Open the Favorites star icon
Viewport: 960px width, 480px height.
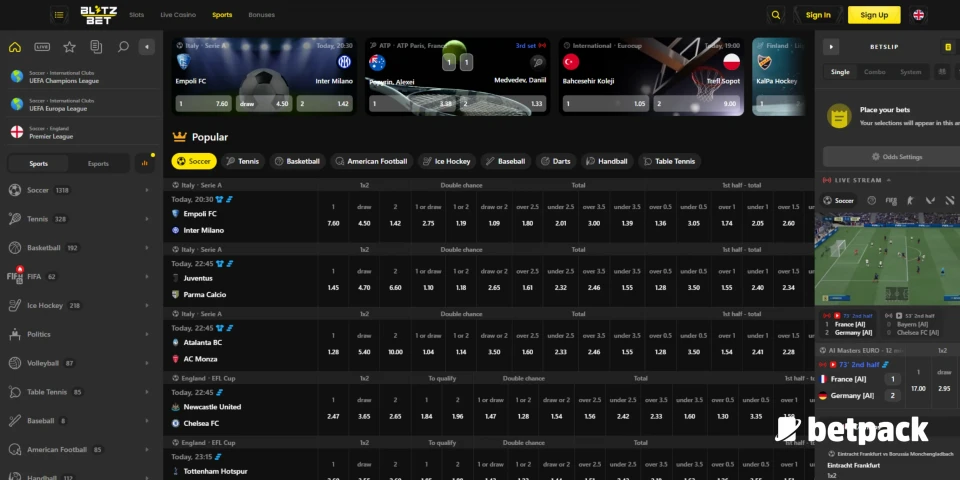69,47
